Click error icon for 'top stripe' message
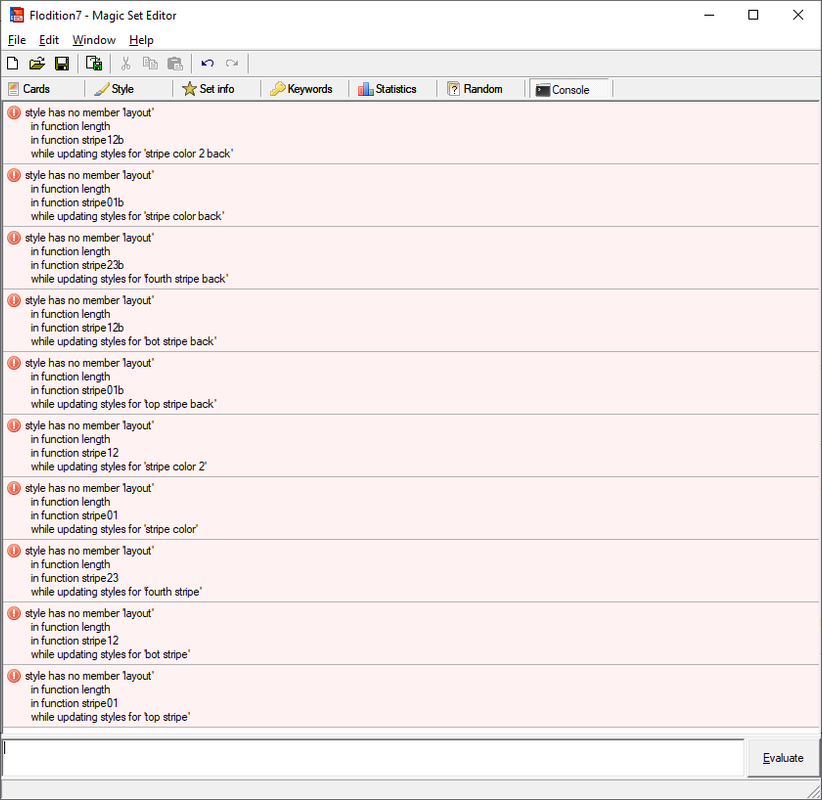822x800 pixels. [14, 676]
